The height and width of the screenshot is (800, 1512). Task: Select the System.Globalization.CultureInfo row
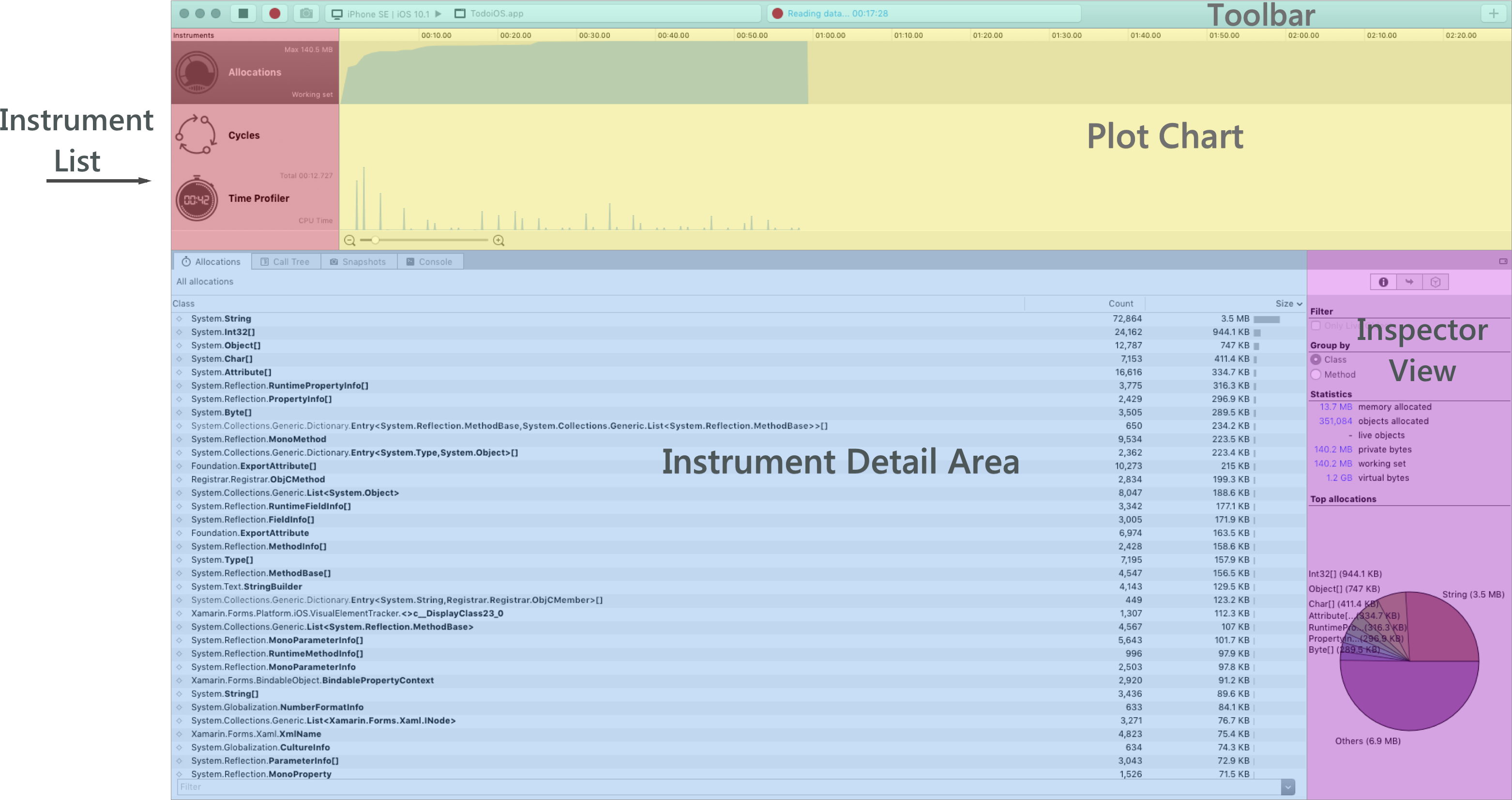tap(739, 748)
